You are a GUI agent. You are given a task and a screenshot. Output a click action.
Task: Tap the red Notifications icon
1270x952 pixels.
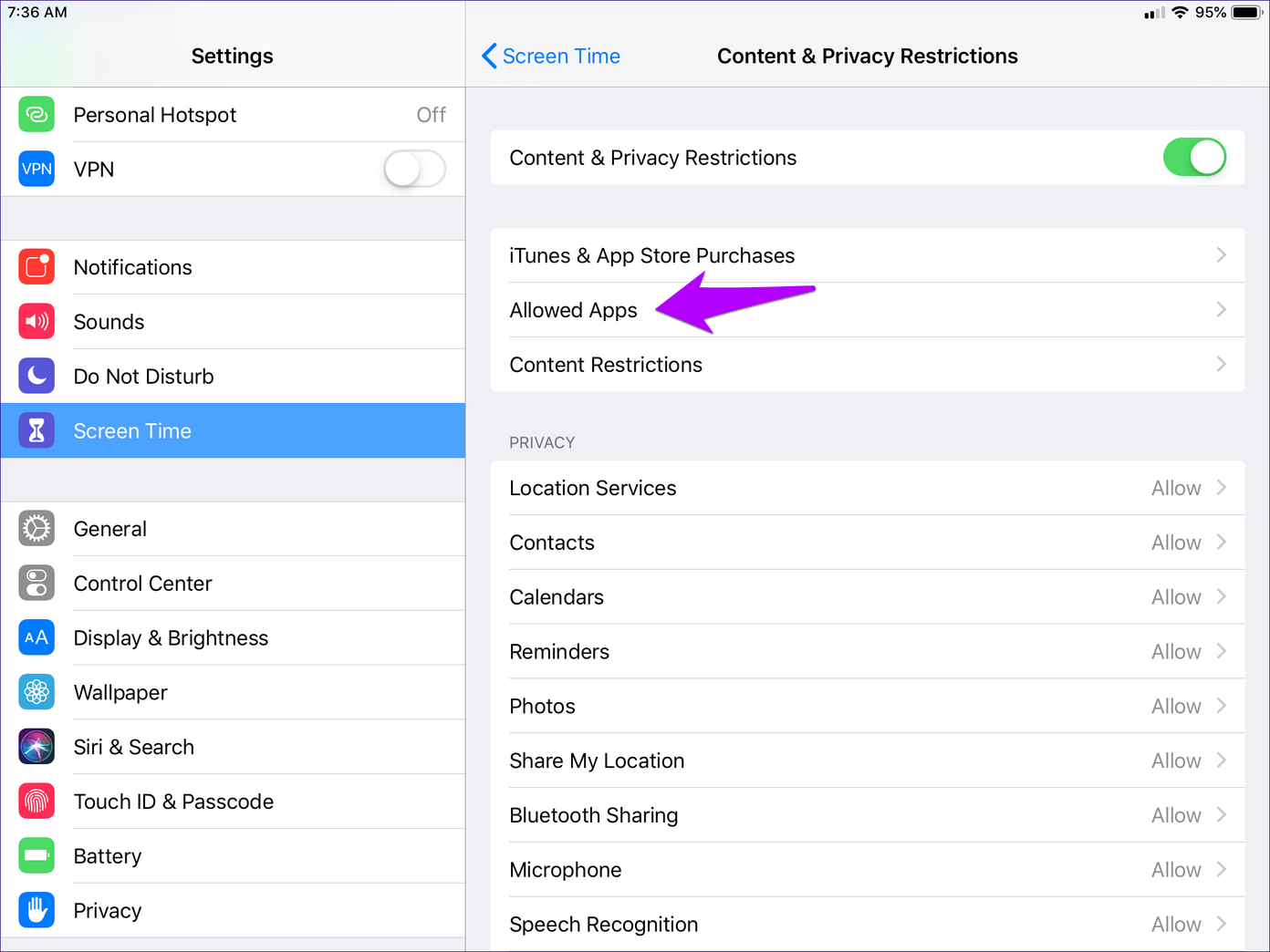pyautogui.click(x=36, y=267)
